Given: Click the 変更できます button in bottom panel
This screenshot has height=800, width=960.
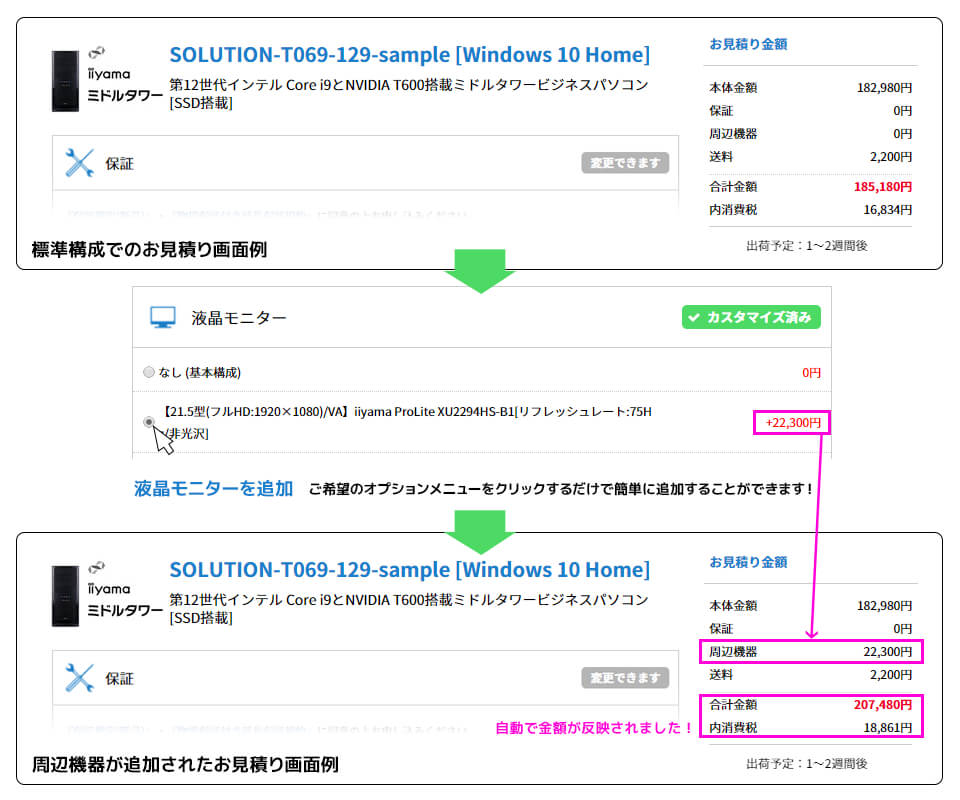Looking at the screenshot, I should pos(625,678).
